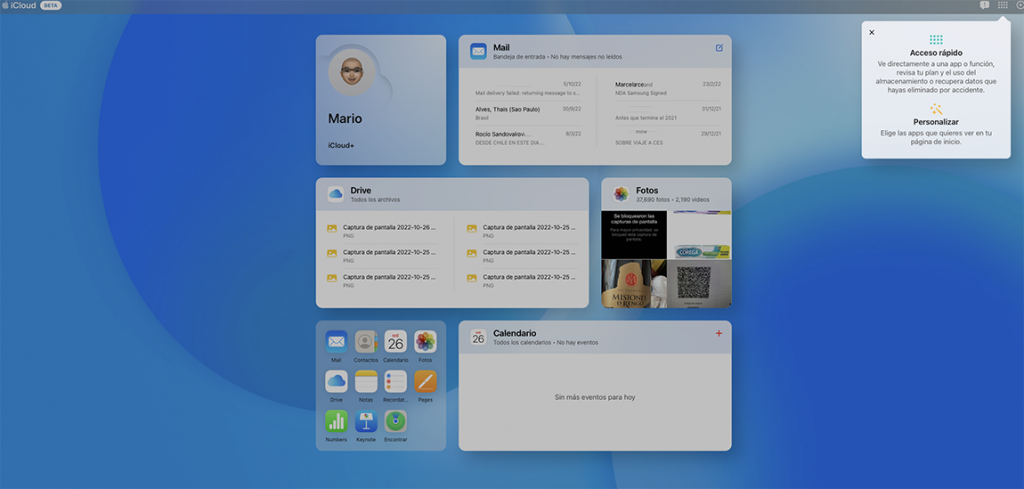The width and height of the screenshot is (1024, 489).
Task: Launch Mail from the apps grid tile
Action: 336,341
